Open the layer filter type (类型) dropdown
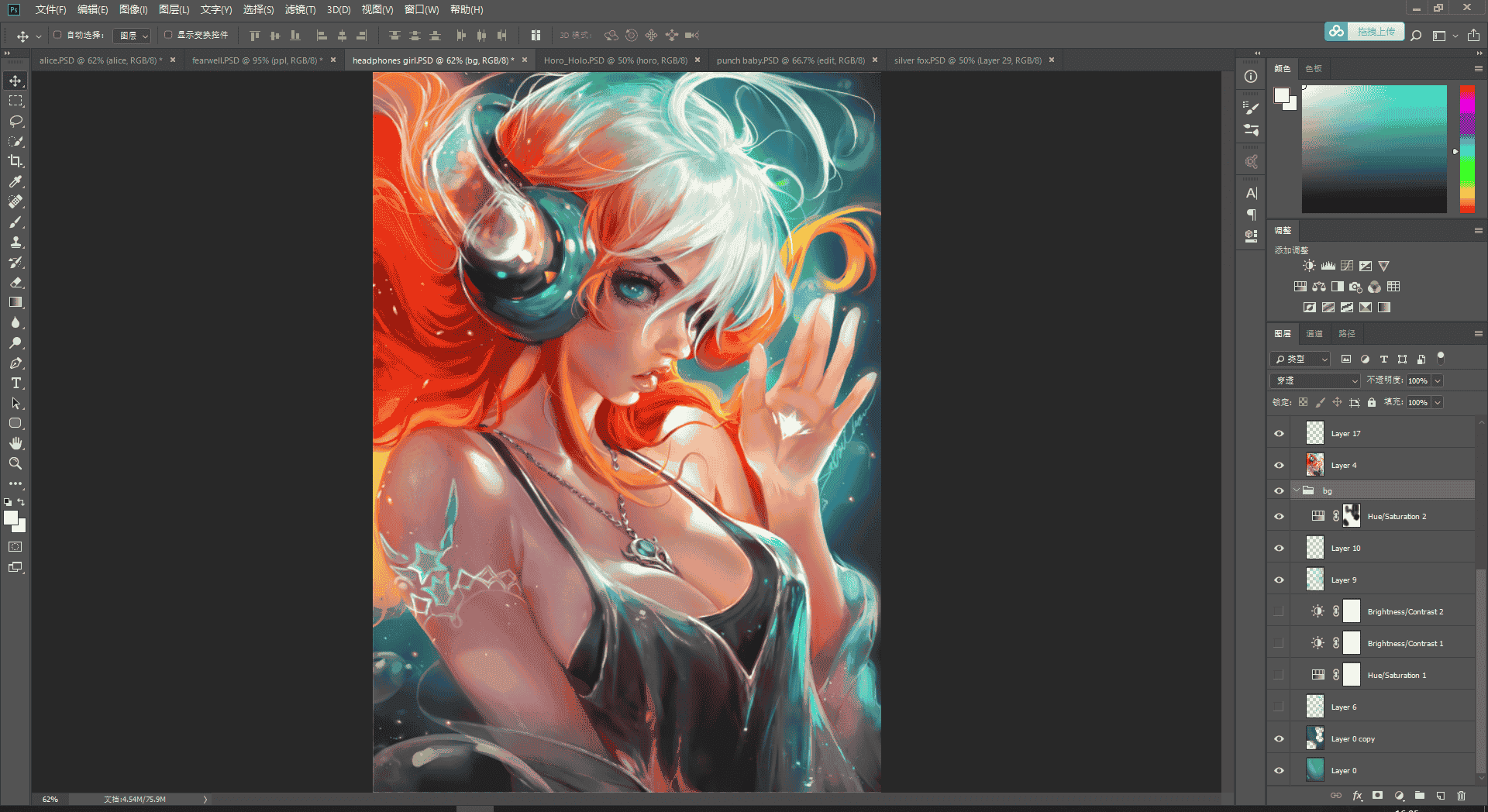 tap(1300, 359)
